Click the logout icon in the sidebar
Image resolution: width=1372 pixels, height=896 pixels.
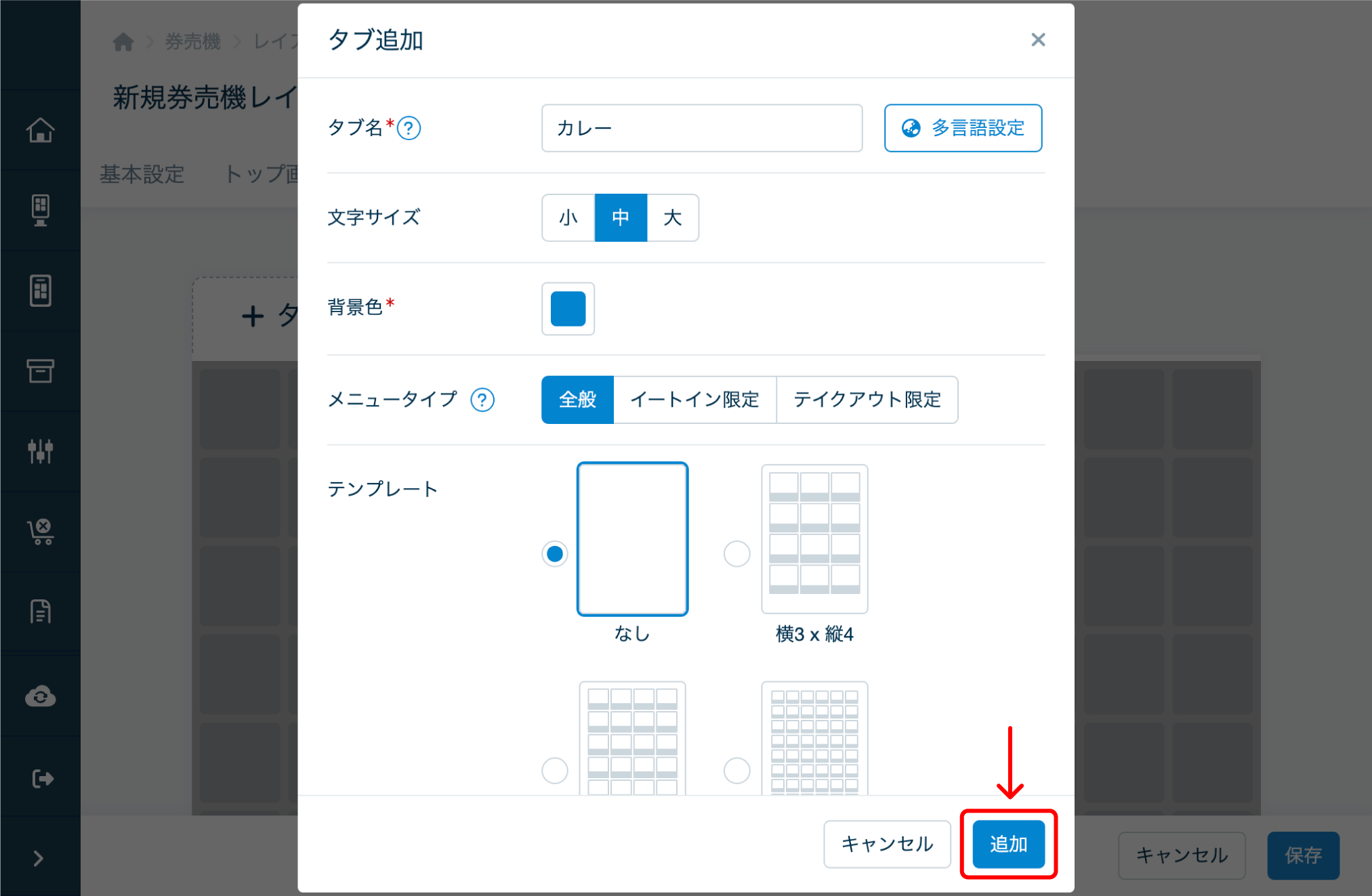pos(42,779)
